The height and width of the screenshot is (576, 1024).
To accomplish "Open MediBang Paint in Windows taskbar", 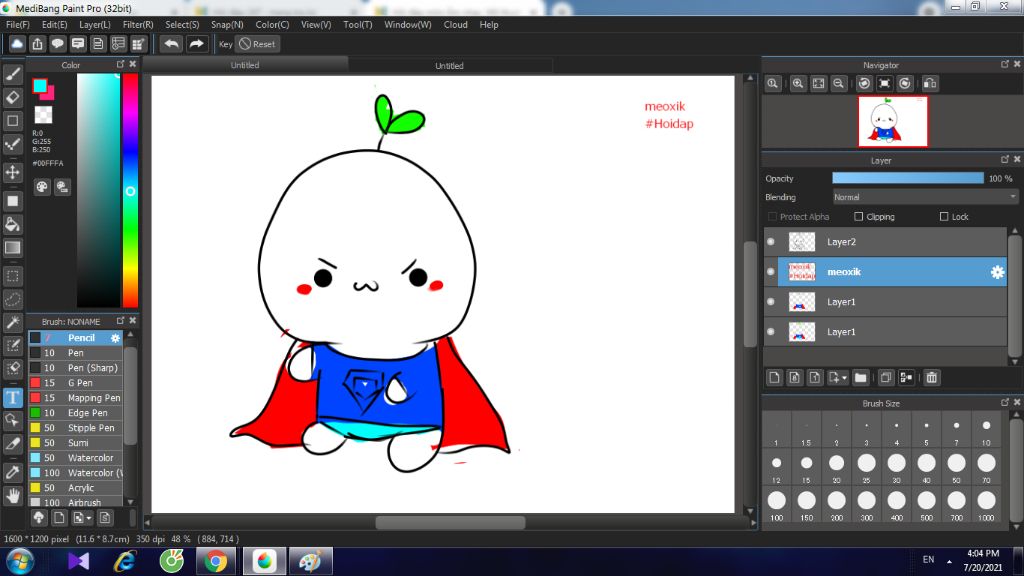I will coord(264,561).
